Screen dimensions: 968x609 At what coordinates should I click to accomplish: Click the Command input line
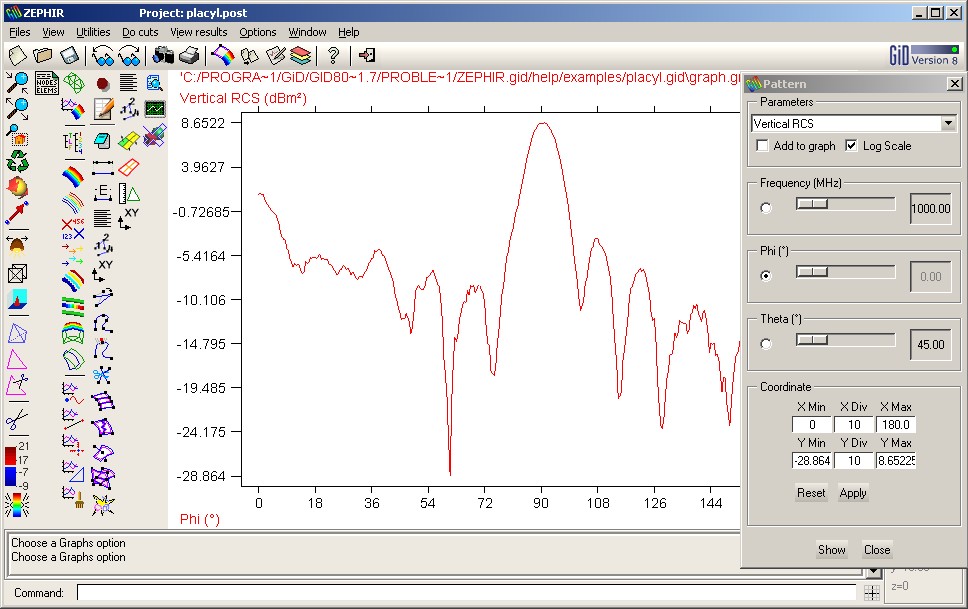tap(467, 593)
